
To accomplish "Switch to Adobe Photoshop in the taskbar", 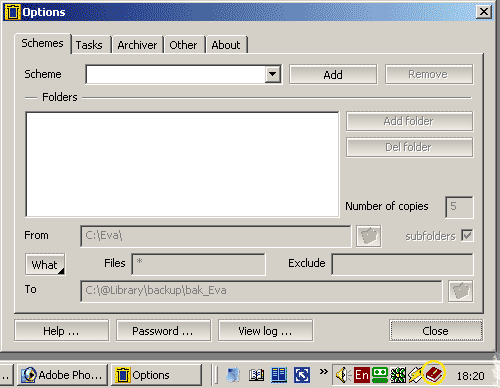I will coord(62,375).
